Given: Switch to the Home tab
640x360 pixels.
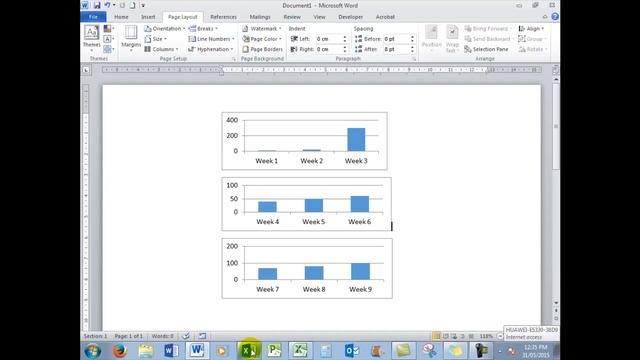Looking at the screenshot, I should 121,17.
